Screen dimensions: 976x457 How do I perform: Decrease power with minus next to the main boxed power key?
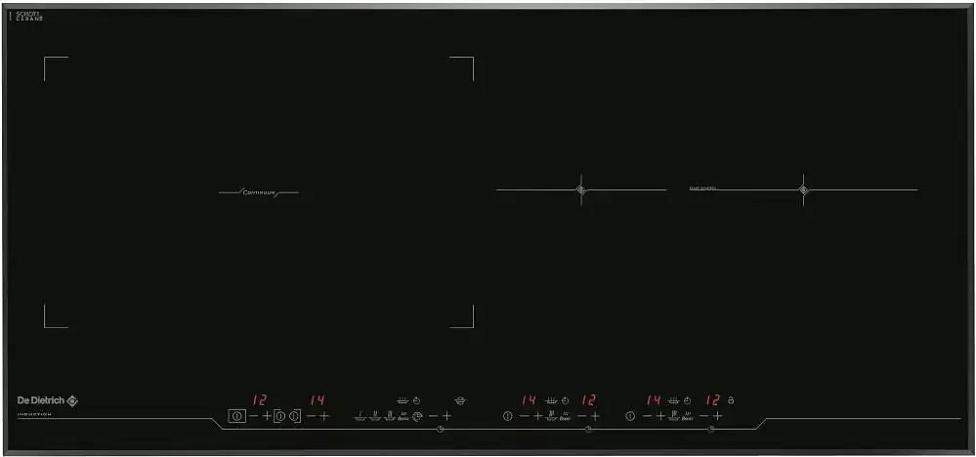click(x=253, y=416)
